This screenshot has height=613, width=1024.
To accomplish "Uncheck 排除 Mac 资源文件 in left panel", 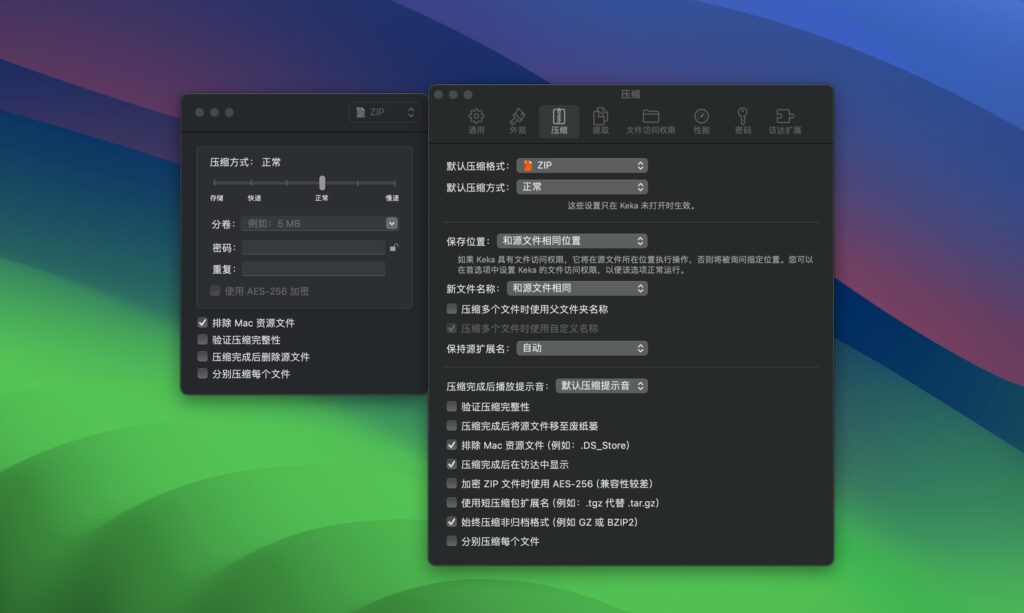I will pos(203,323).
